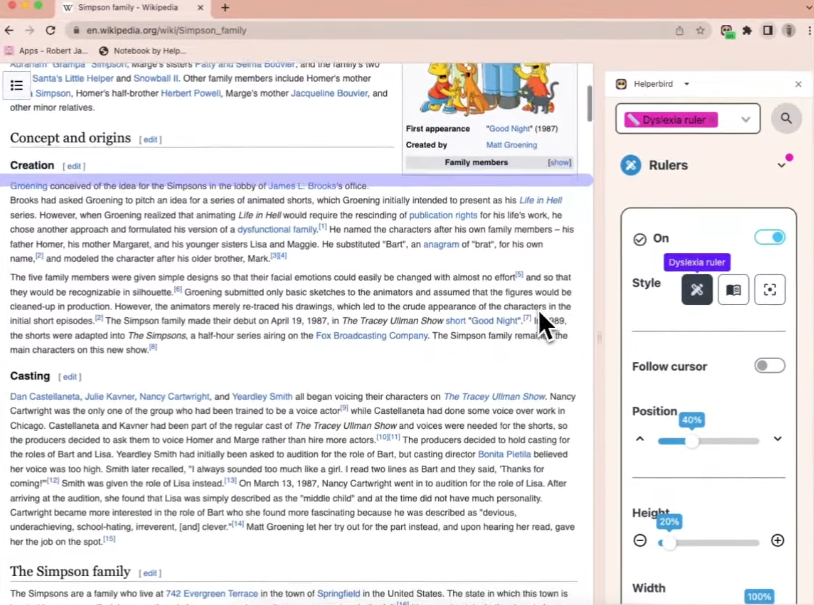Bookmark this page with the star icon
Image resolution: width=814 pixels, height=605 pixels.
pyautogui.click(x=700, y=30)
